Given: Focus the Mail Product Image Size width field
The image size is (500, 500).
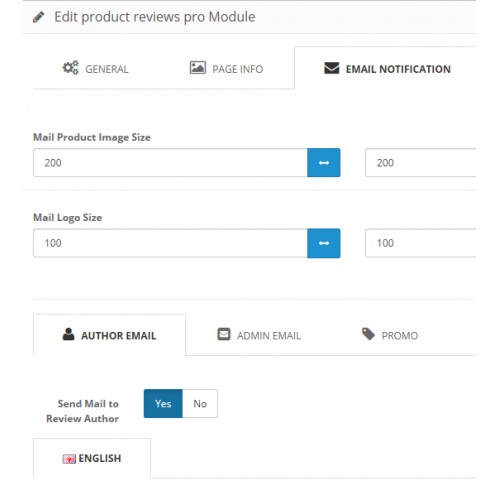Looking at the screenshot, I should 170,163.
